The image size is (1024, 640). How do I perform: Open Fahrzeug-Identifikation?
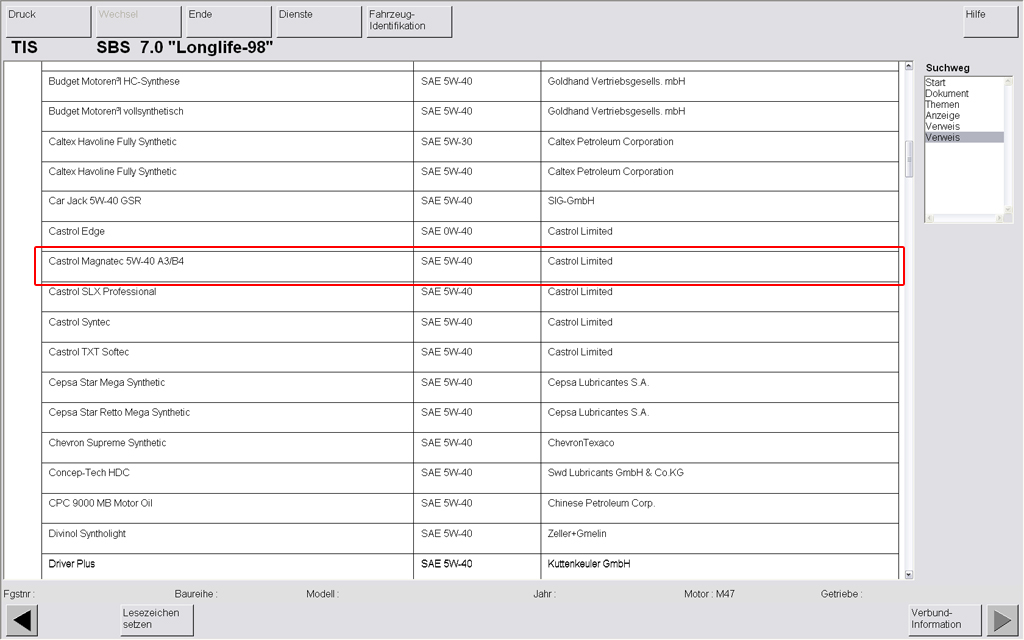coord(408,21)
